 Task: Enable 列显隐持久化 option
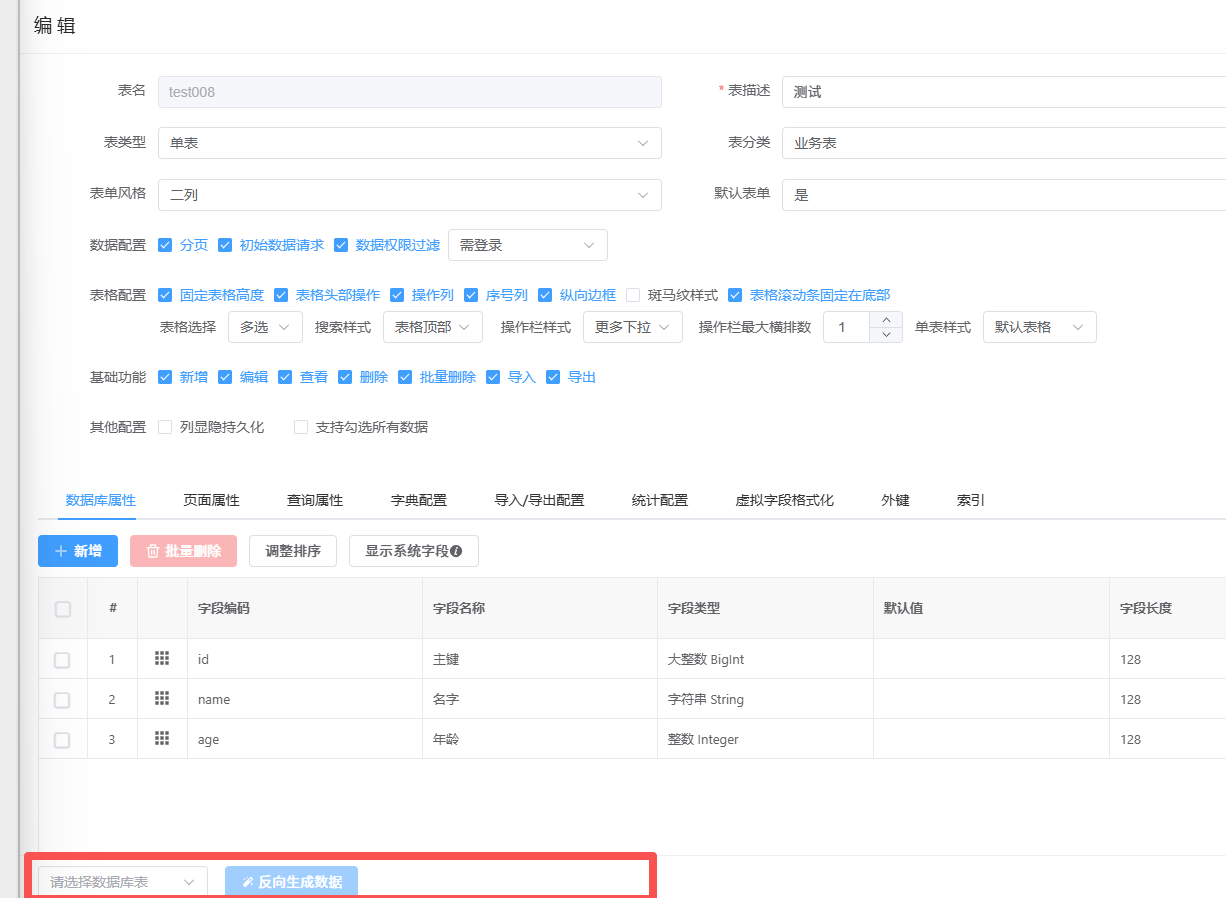(x=166, y=427)
